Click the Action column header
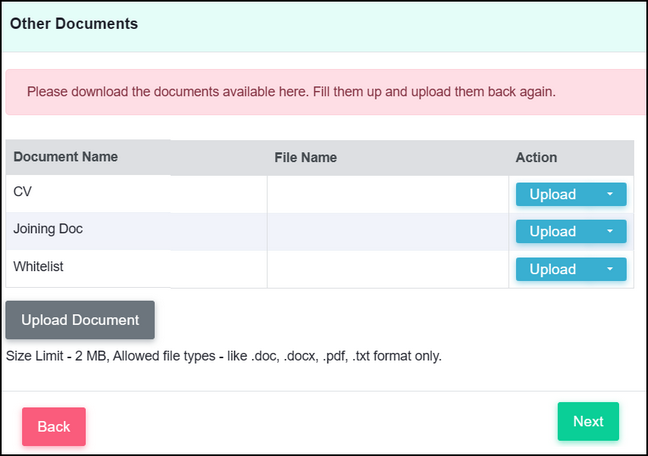Viewport: 648px width, 456px height. 536,158
